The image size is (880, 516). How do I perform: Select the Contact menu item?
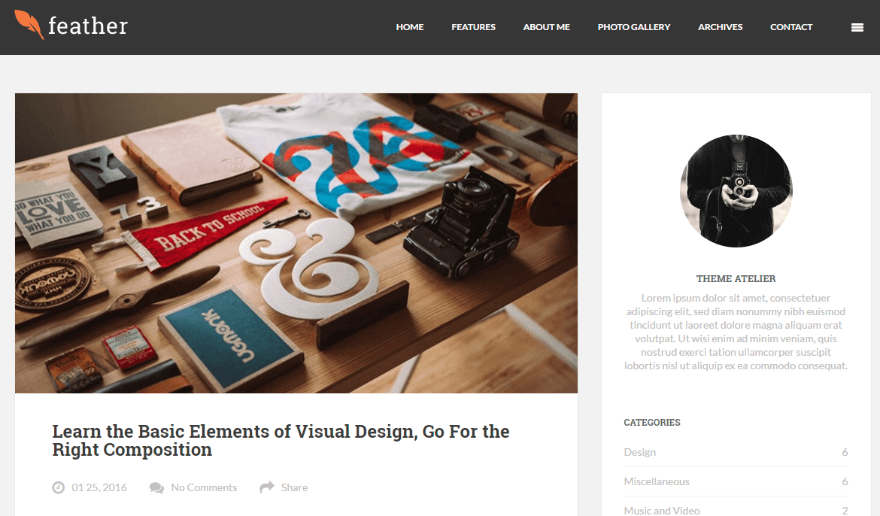click(x=791, y=27)
